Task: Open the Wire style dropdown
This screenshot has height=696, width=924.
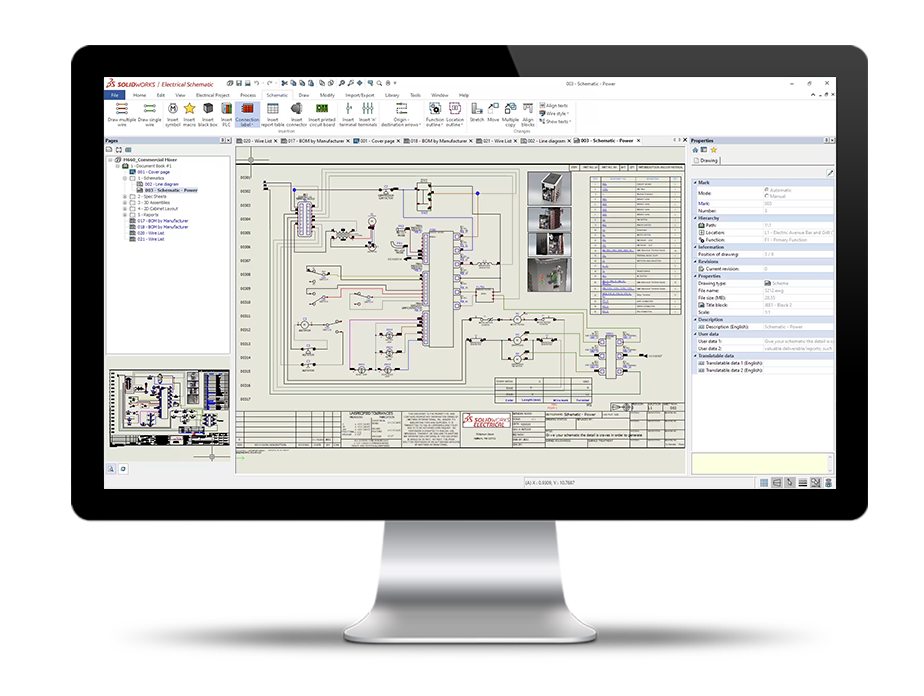Action: coord(555,114)
